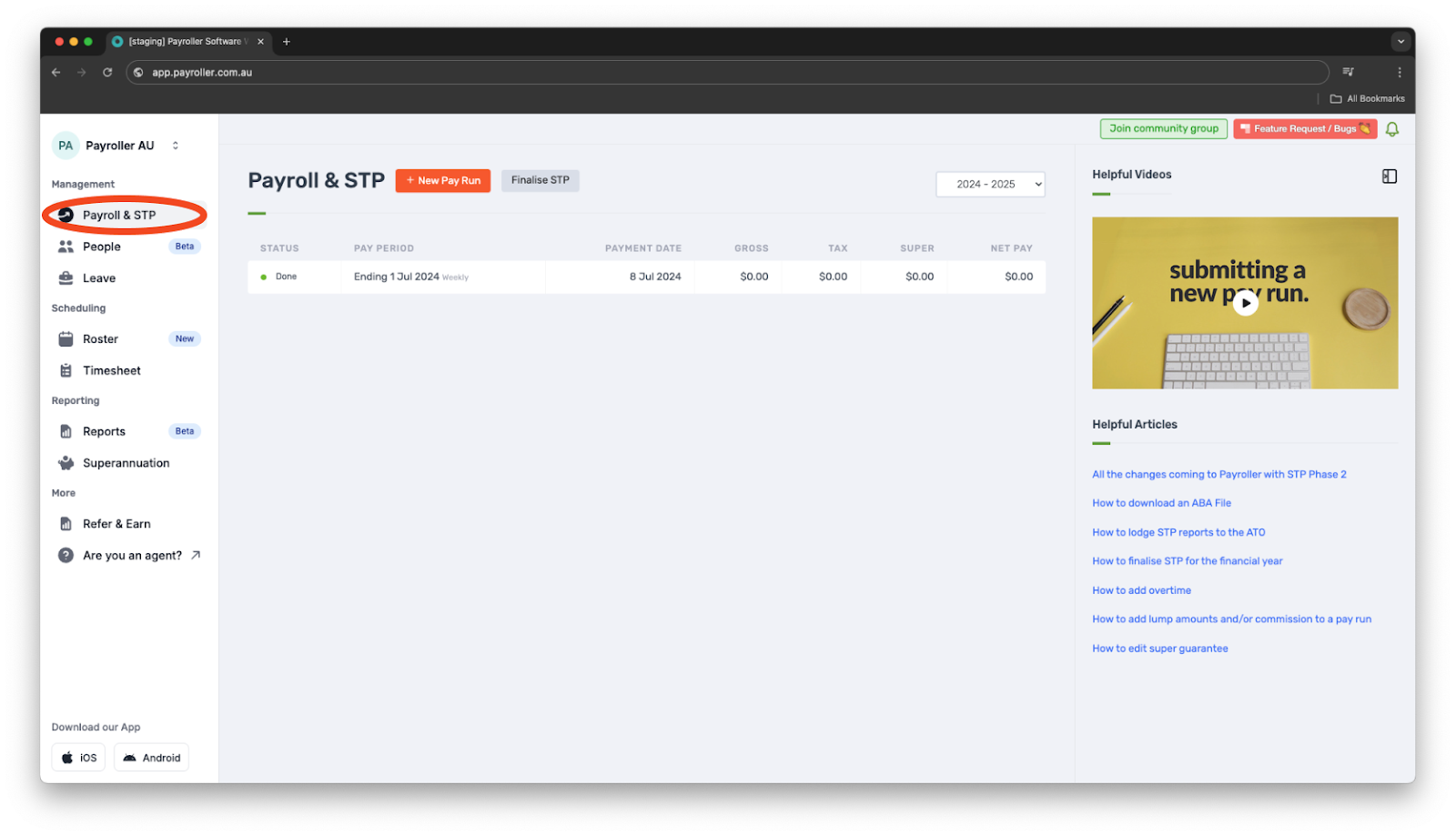
Task: Click the PA company avatar
Action: pos(66,146)
